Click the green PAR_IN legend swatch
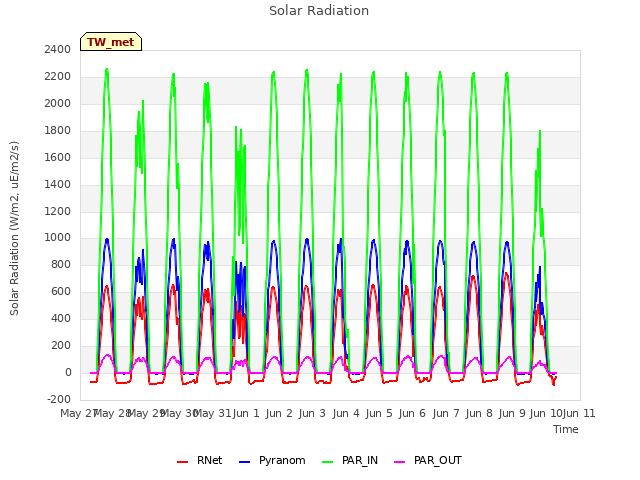The image size is (640, 480). (x=328, y=462)
